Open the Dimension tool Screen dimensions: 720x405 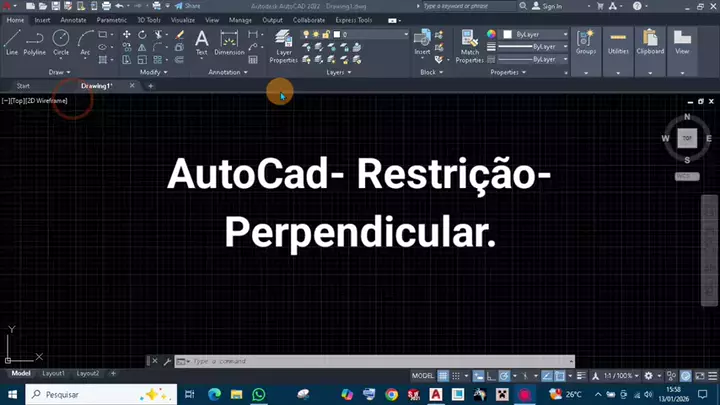pos(229,41)
